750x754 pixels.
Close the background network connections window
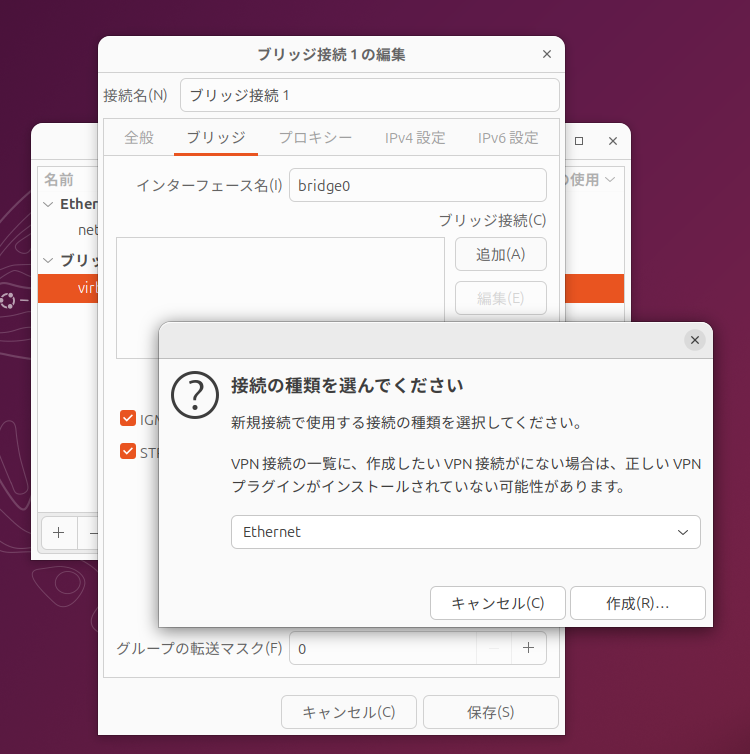(x=613, y=142)
